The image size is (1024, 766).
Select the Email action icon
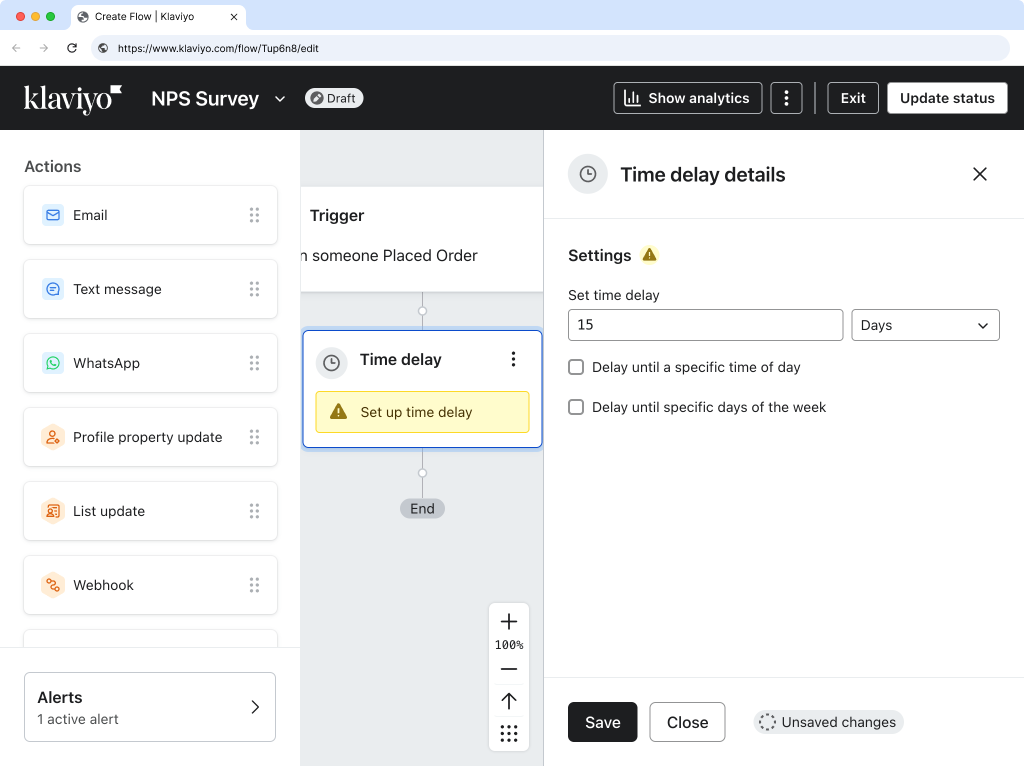52,215
